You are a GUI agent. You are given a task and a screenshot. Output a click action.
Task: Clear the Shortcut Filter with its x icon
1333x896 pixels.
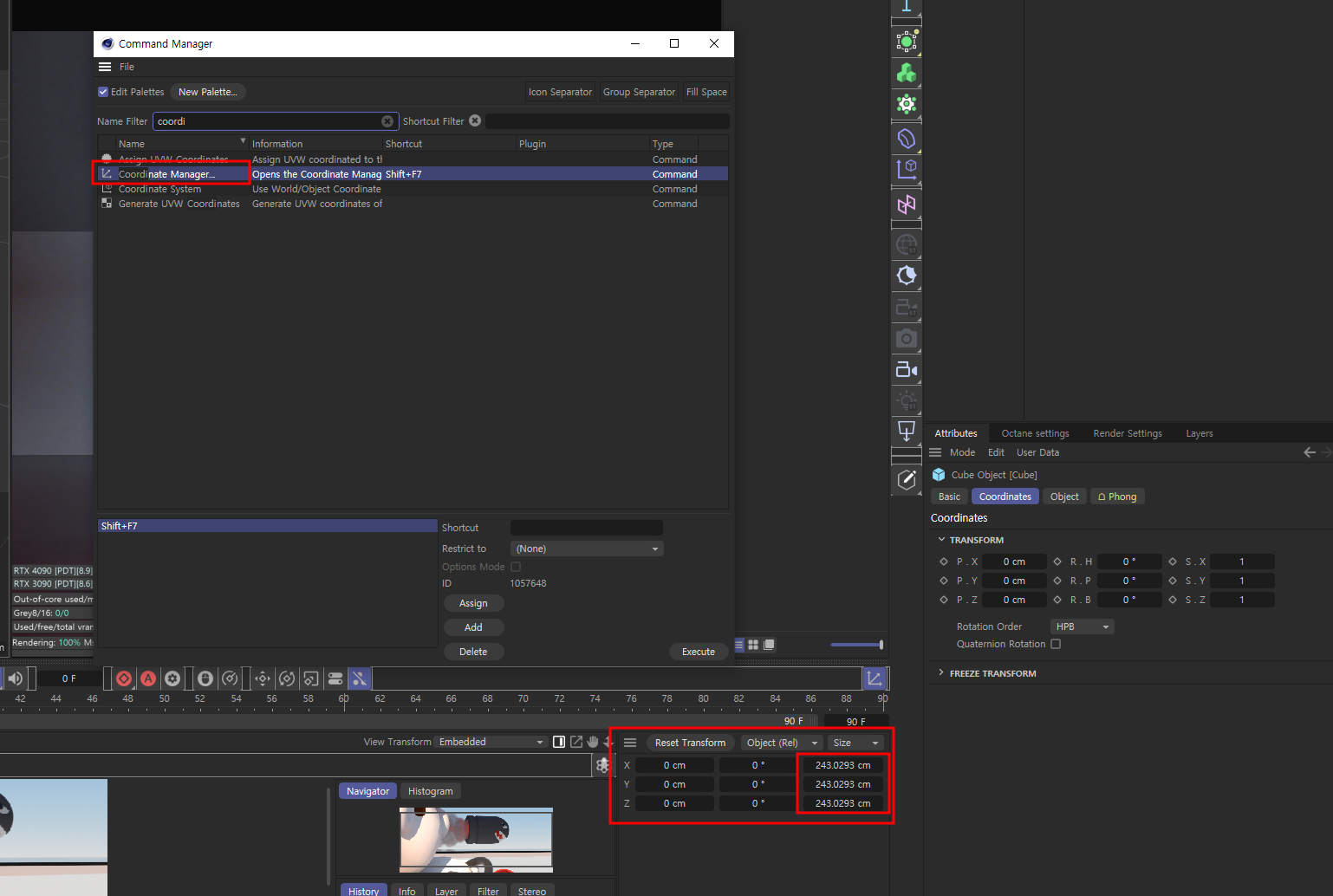[475, 120]
